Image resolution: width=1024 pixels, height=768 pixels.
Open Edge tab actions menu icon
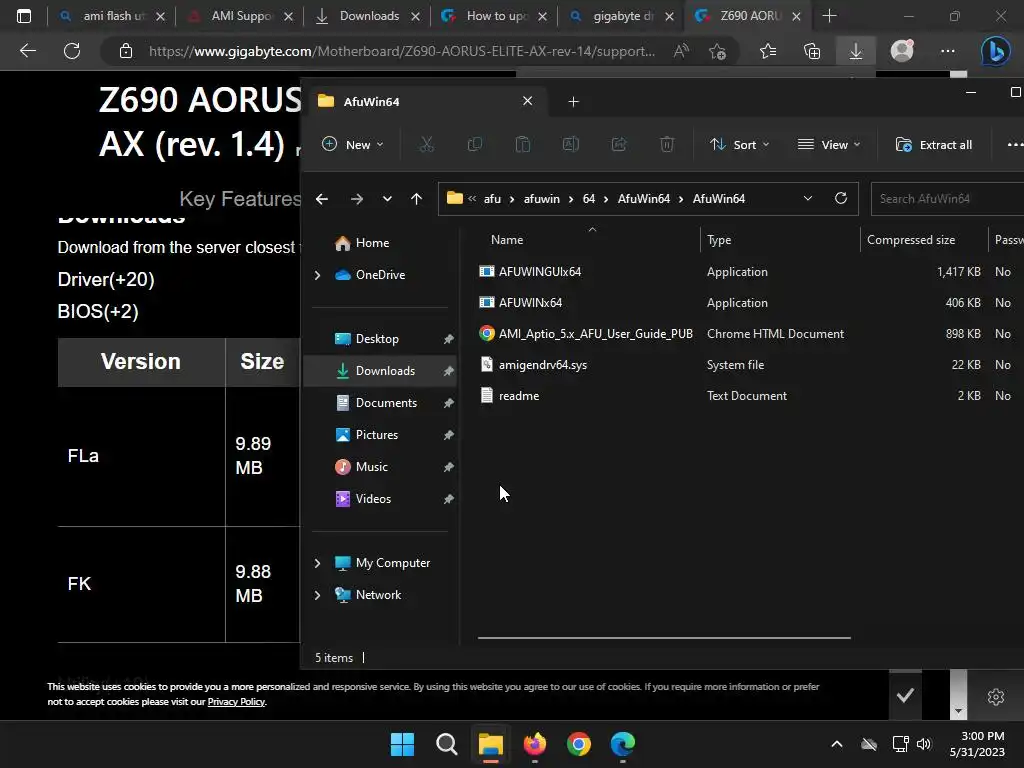[x=24, y=16]
